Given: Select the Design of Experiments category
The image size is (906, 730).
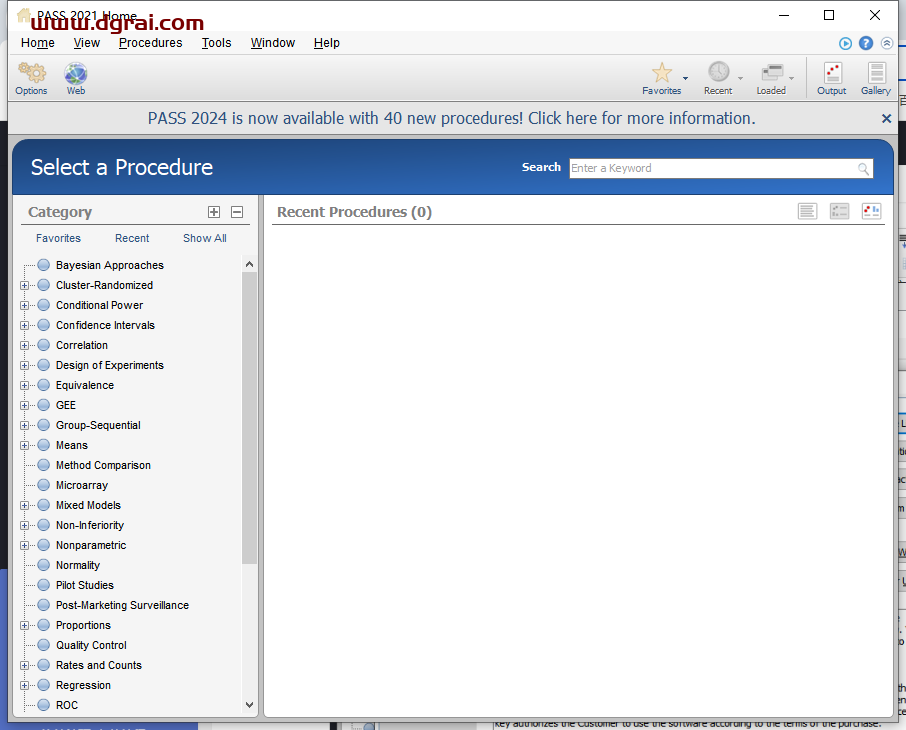Looking at the screenshot, I should (x=109, y=365).
